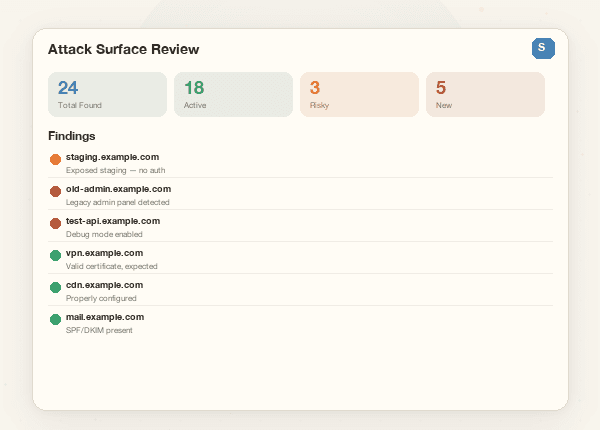Viewport: 600px width, 430px height.
Task: Click the "Legacy admin panel detected" description
Action: 117,202
